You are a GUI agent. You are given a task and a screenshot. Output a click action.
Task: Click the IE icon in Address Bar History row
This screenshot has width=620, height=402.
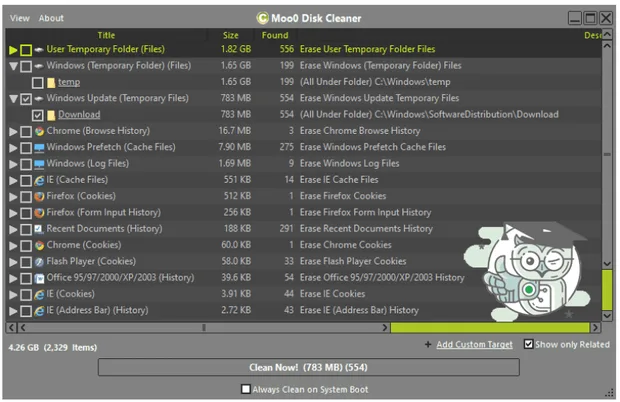[x=39, y=311]
